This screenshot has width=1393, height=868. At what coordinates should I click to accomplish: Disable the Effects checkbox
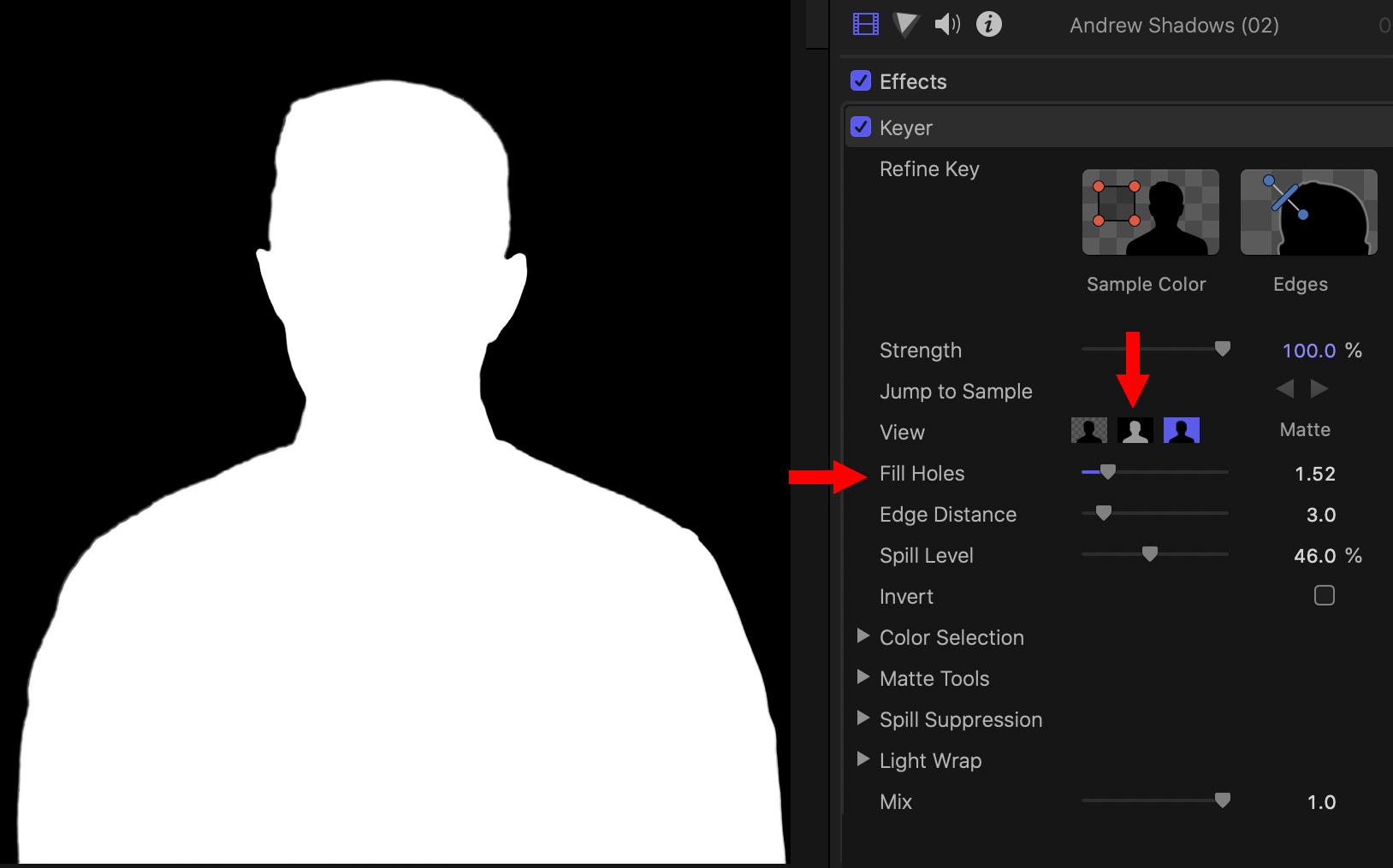pos(861,81)
